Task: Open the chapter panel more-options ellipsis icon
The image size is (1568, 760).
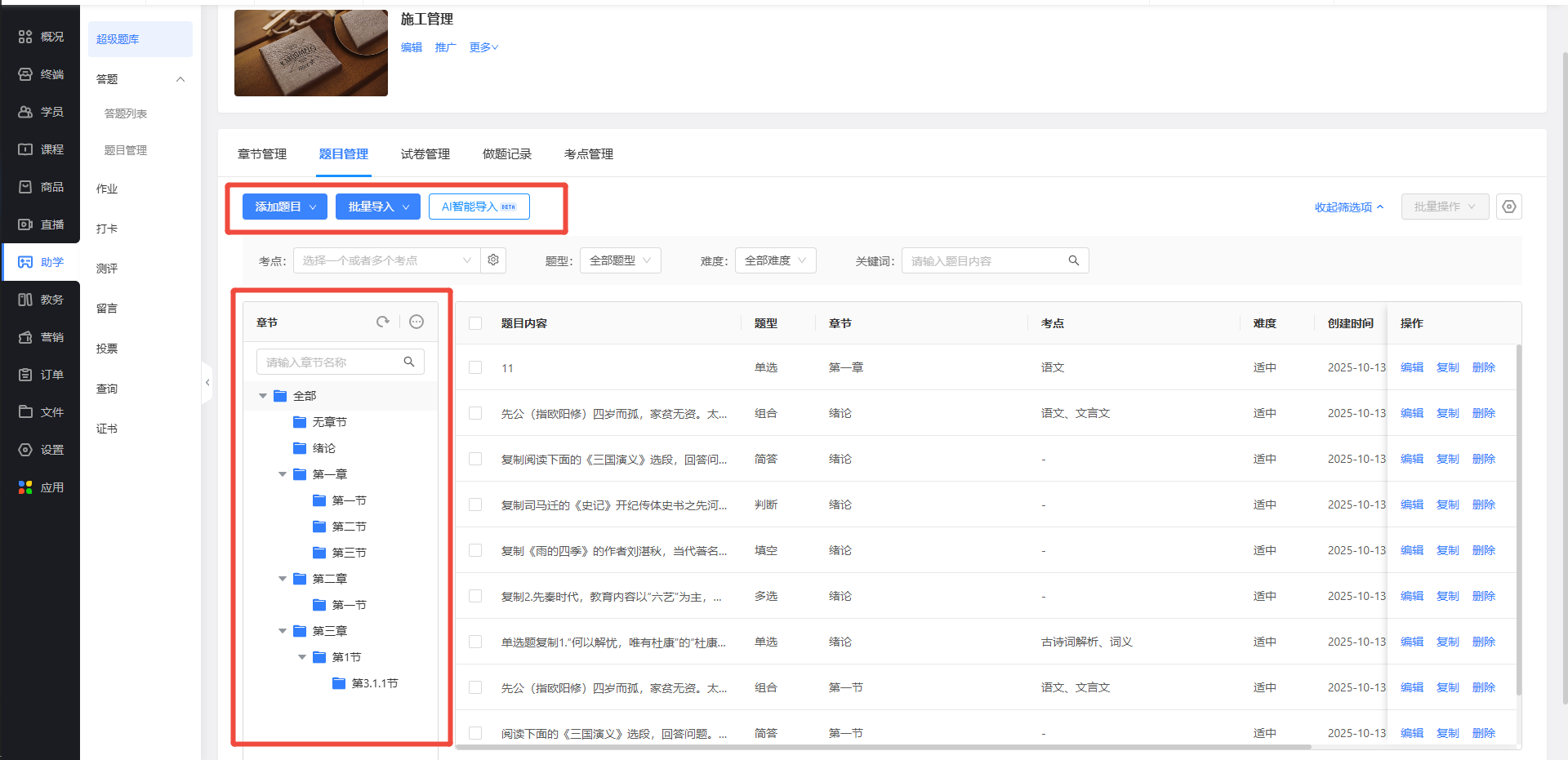Action: pyautogui.click(x=416, y=322)
